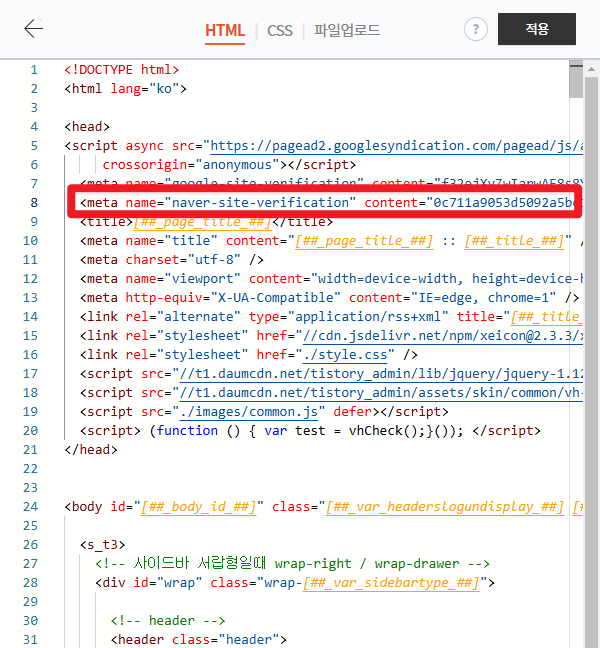Click the vertical scrollbar track of the editor
Screen dimensions: 600x648
[x=591, y=362]
